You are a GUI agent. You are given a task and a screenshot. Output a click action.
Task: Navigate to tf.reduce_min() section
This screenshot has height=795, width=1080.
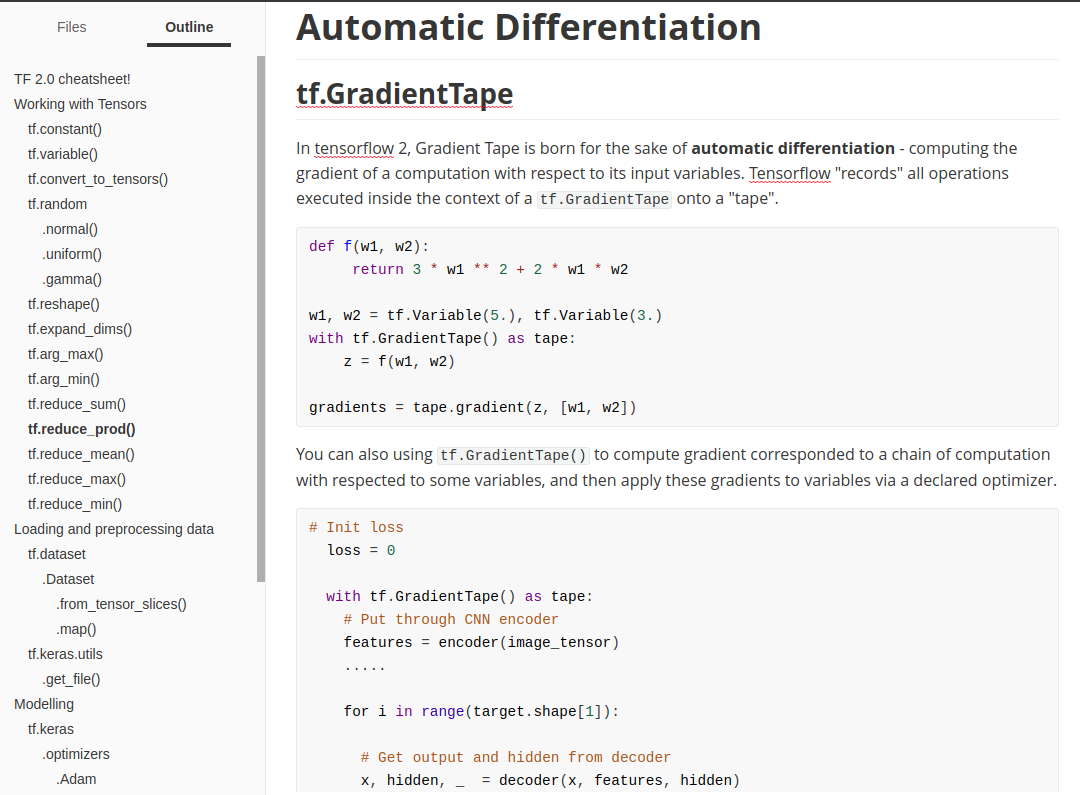[75, 504]
